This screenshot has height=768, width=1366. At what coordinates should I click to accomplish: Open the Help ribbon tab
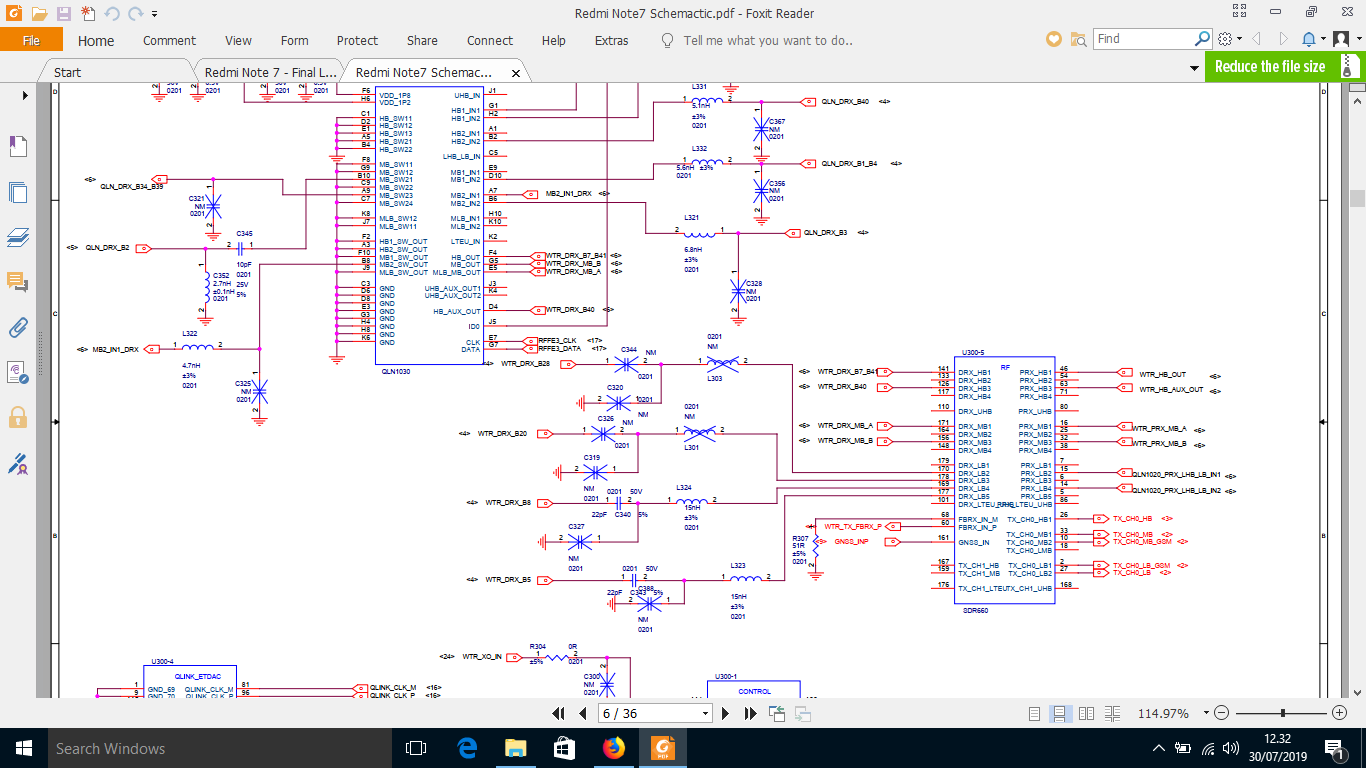pos(554,41)
